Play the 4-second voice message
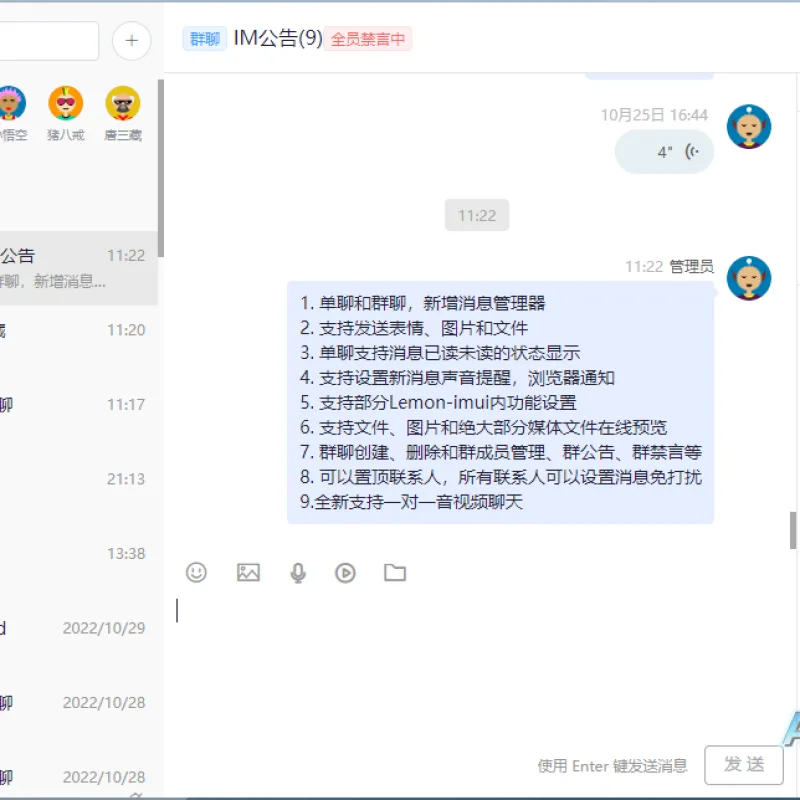 (x=664, y=152)
